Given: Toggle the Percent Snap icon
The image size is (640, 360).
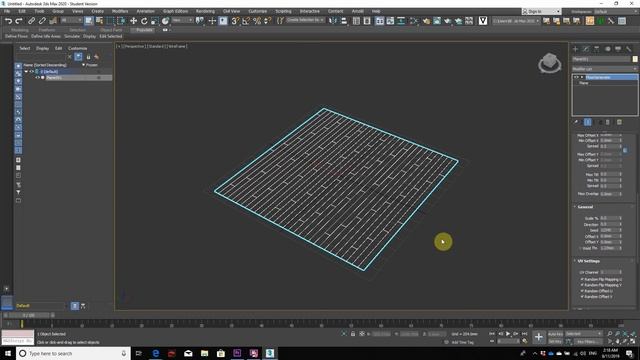Looking at the screenshot, I should coord(257,21).
